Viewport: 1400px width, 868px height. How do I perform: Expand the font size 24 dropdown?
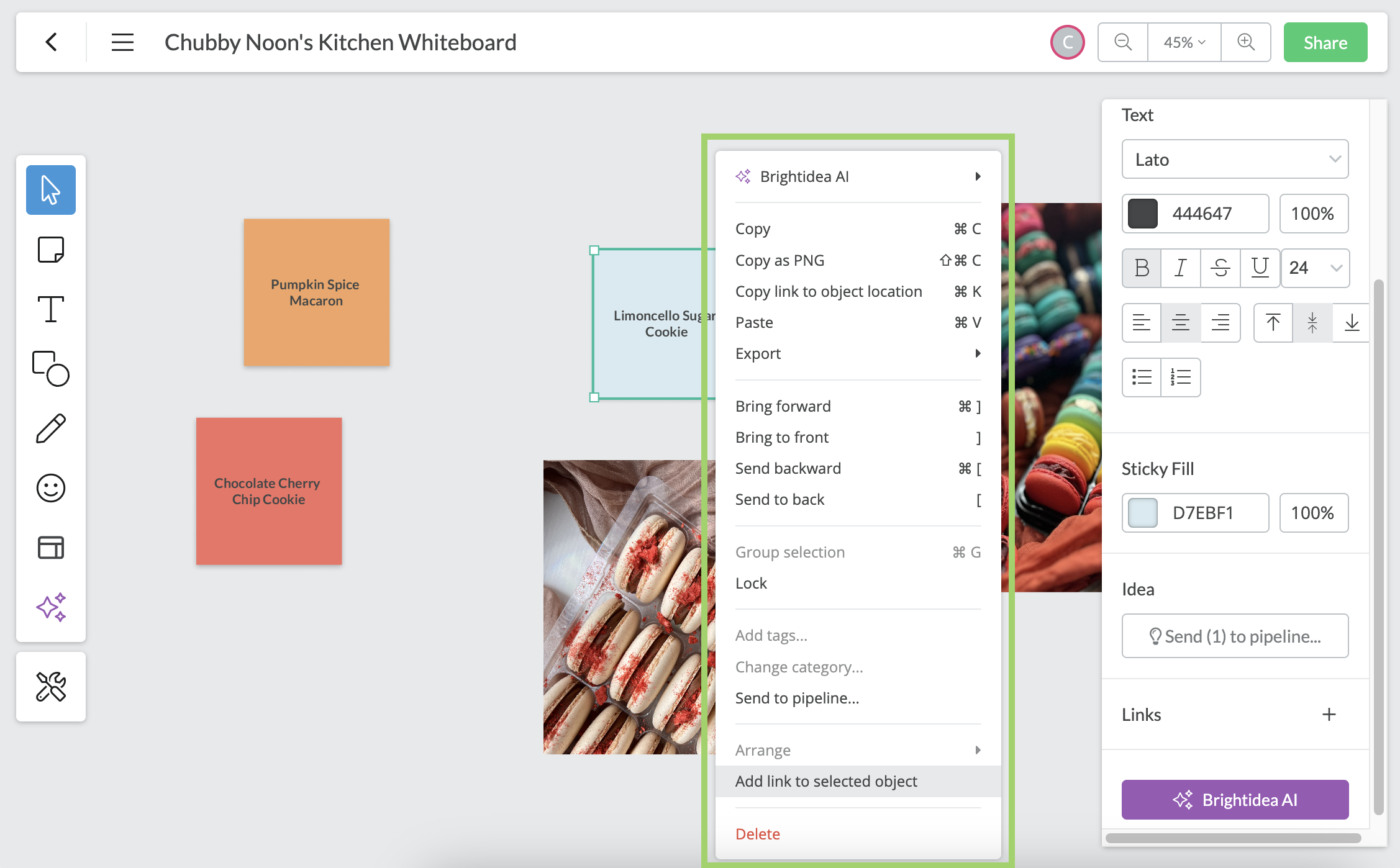click(1315, 268)
